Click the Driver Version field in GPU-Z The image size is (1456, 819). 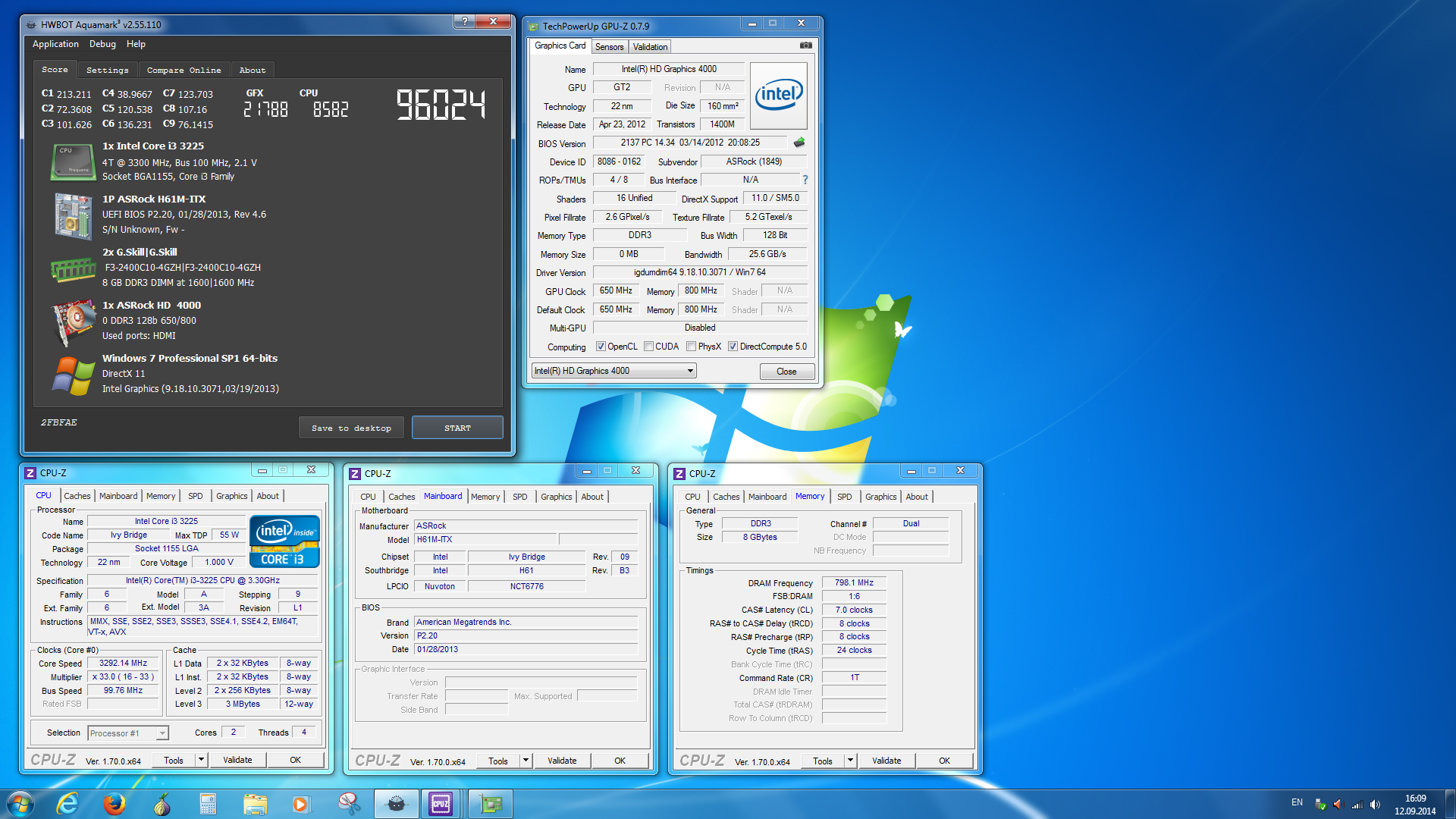pos(700,272)
